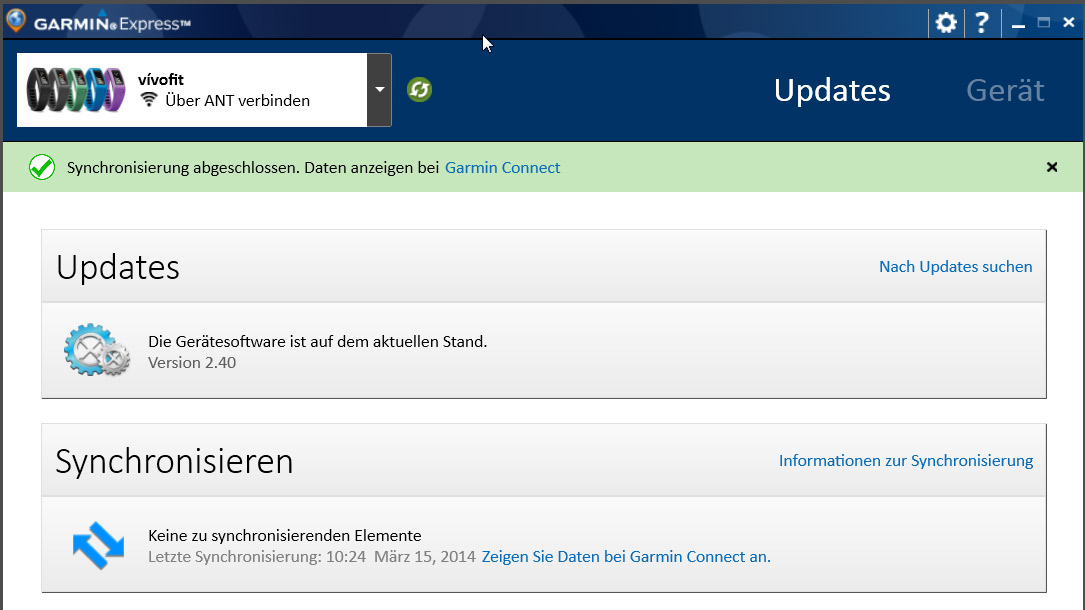The width and height of the screenshot is (1085, 610).
Task: Expand the vívofit device dropdown arrow
Action: click(x=379, y=90)
